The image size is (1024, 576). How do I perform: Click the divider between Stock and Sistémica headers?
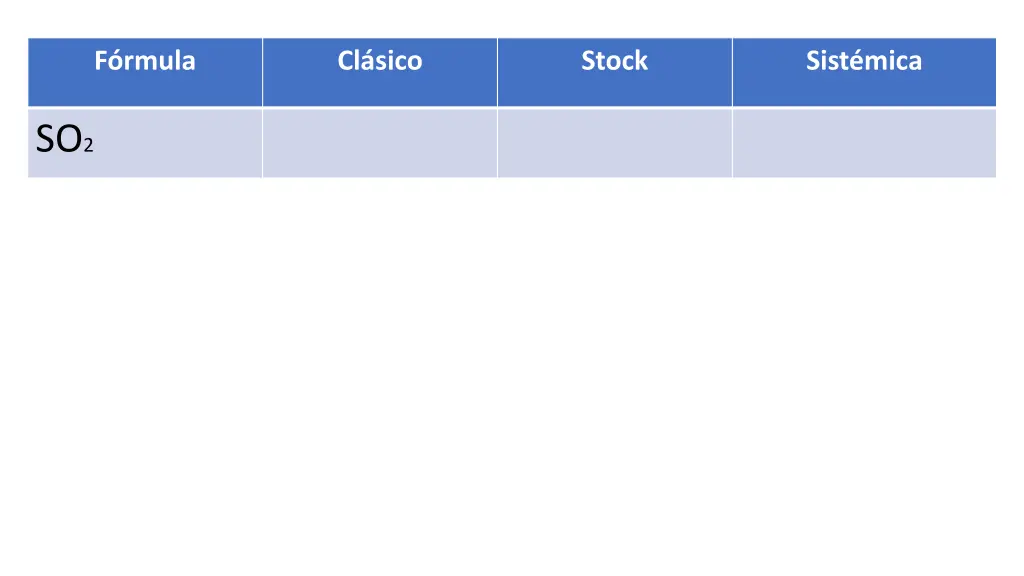click(733, 72)
